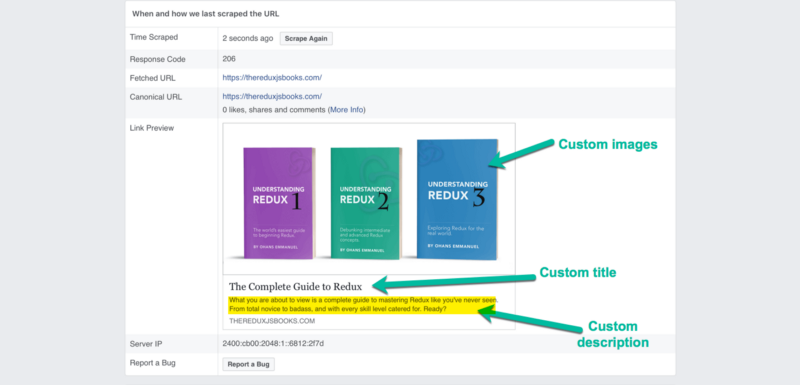Click the Report a Bug button
Viewport: 800px width, 385px height.
click(248, 364)
